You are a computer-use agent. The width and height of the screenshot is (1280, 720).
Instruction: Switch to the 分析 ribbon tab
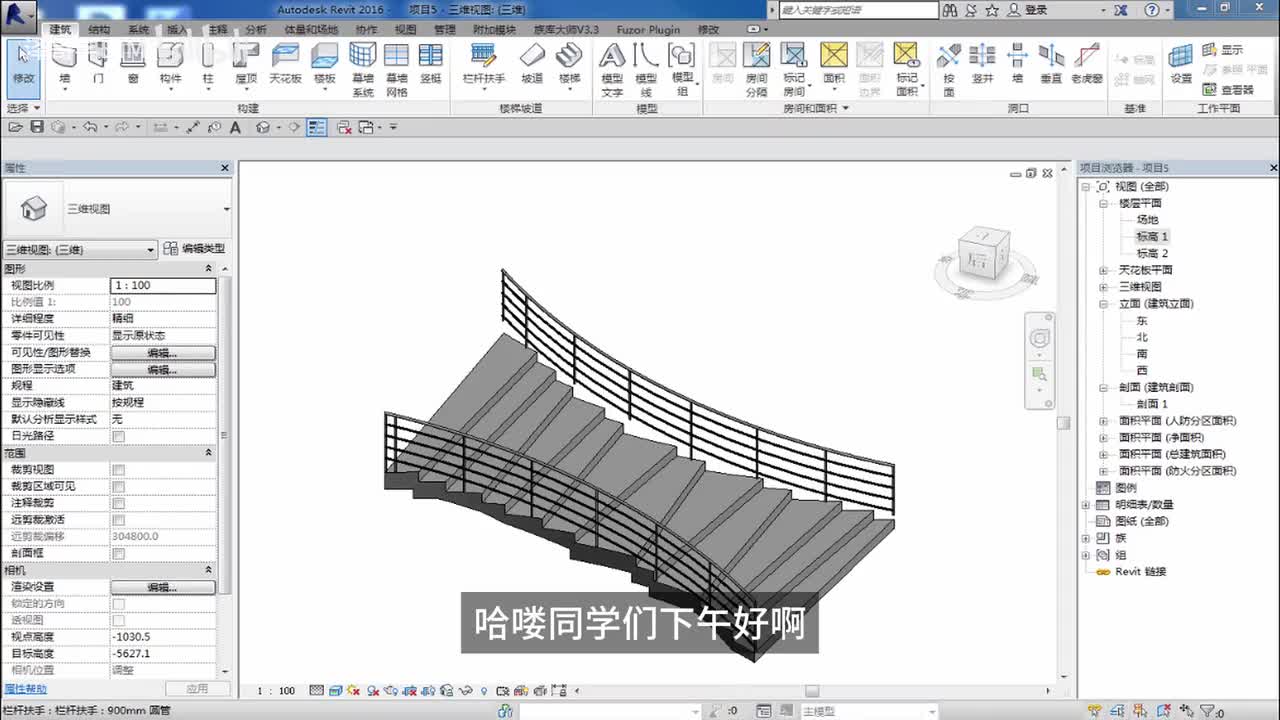256,30
